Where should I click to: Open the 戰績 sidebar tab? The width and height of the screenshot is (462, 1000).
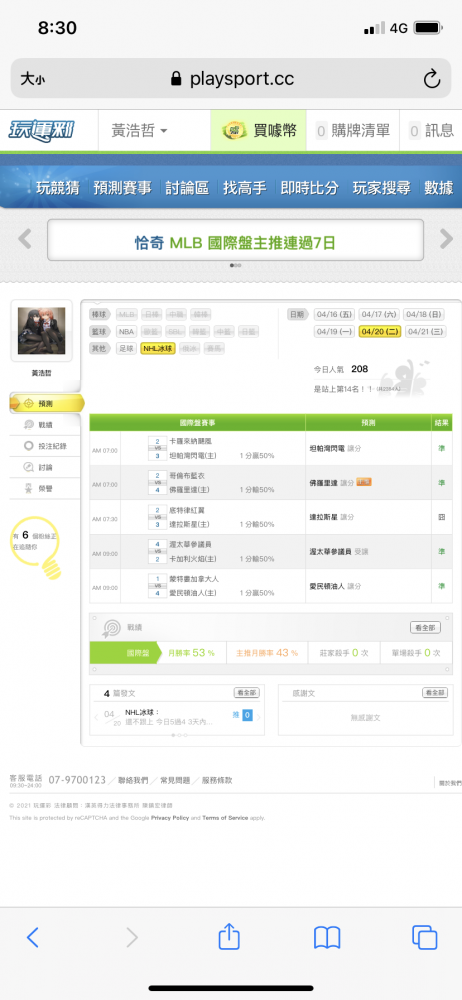click(45, 425)
